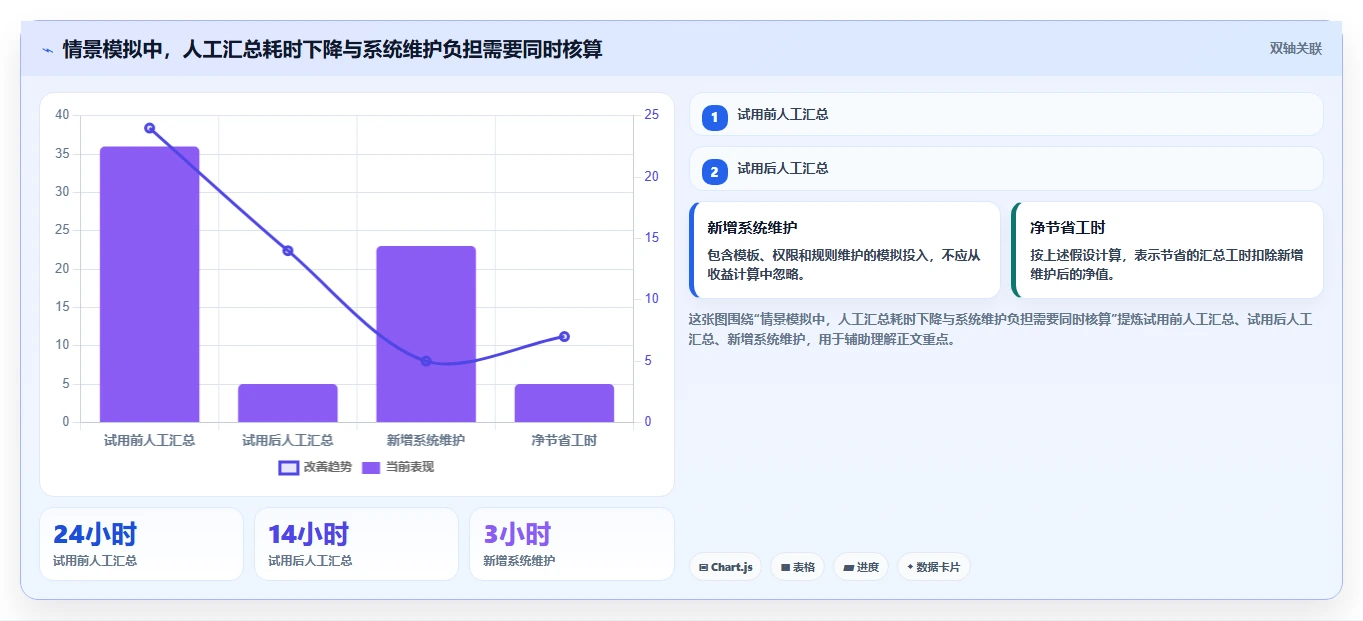Click the 双轴关联 label in header
The width and height of the screenshot is (1363, 621).
click(x=1296, y=49)
